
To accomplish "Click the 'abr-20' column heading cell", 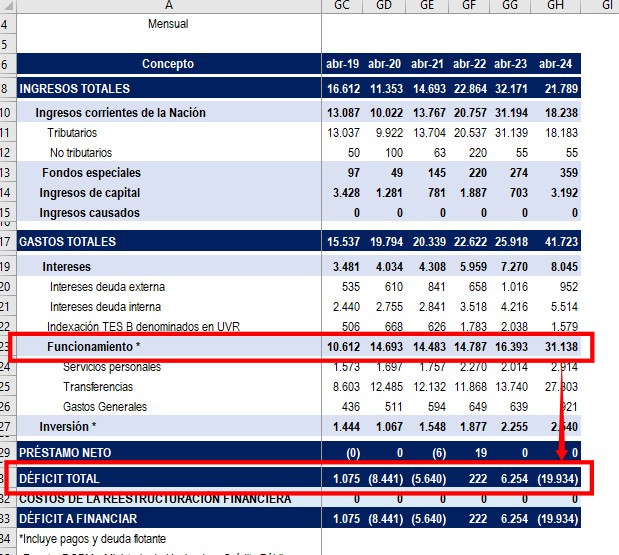I will [384, 64].
